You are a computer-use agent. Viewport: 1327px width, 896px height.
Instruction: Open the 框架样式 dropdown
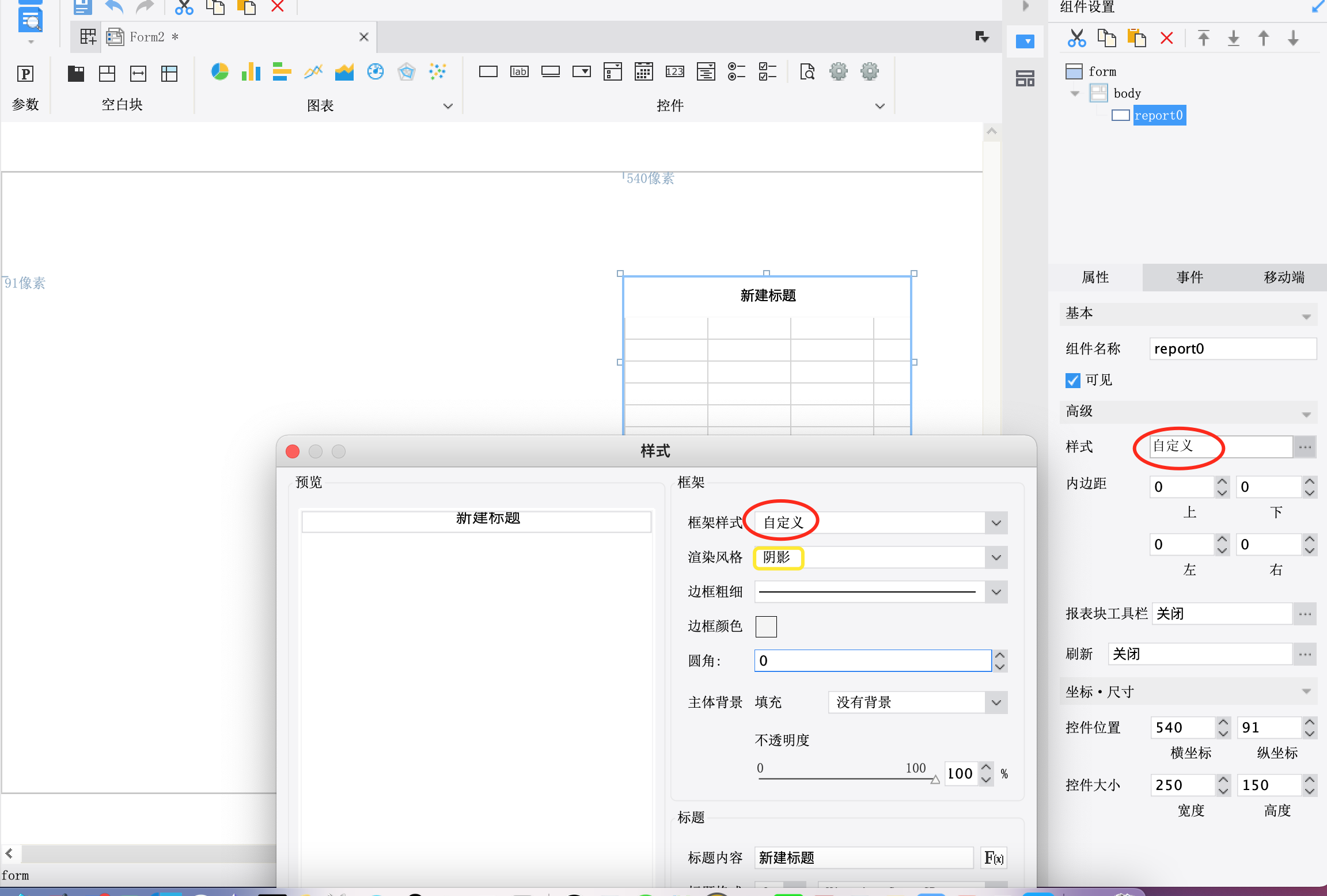coord(996,523)
